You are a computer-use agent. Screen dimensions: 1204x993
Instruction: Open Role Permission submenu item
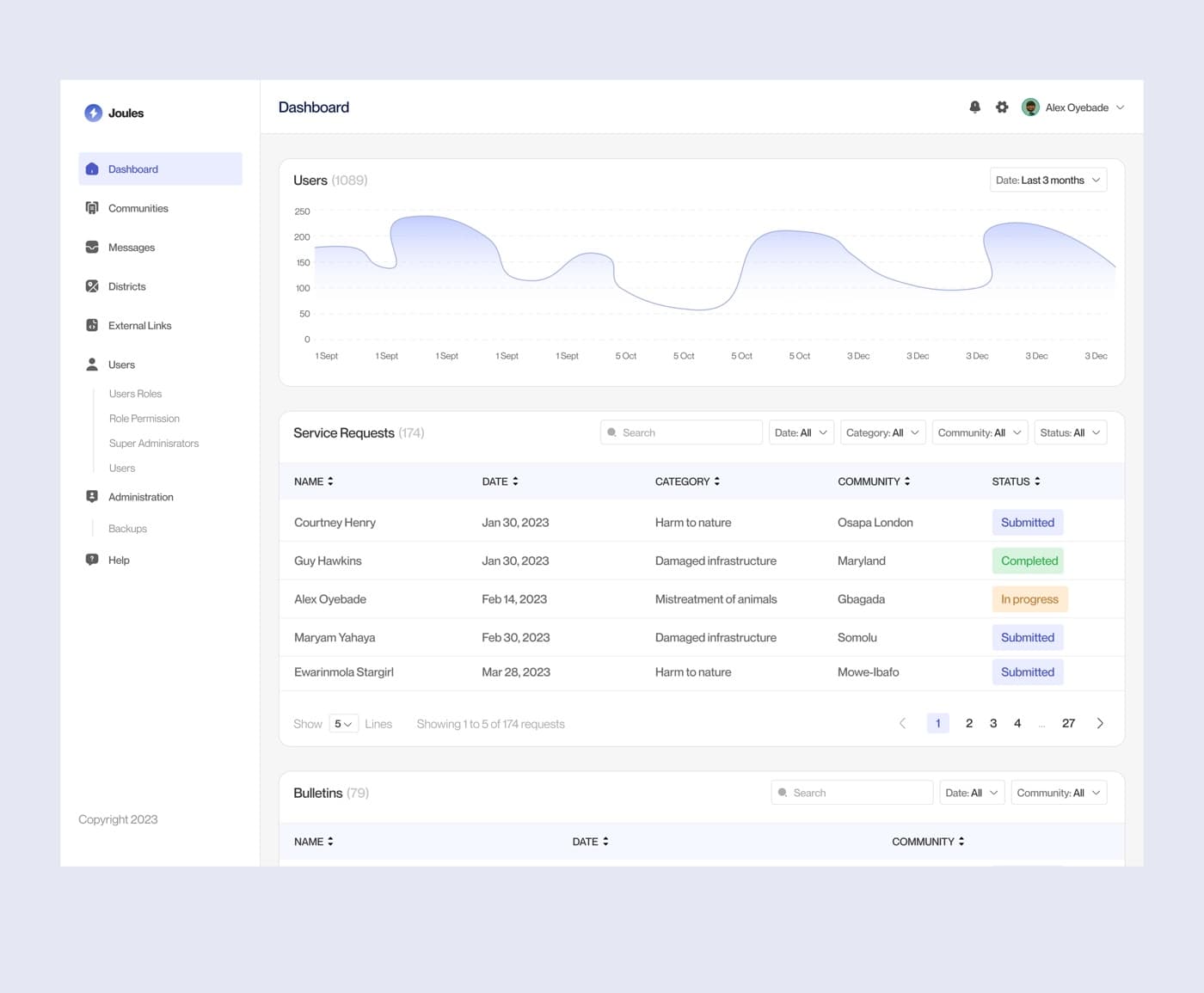(144, 419)
